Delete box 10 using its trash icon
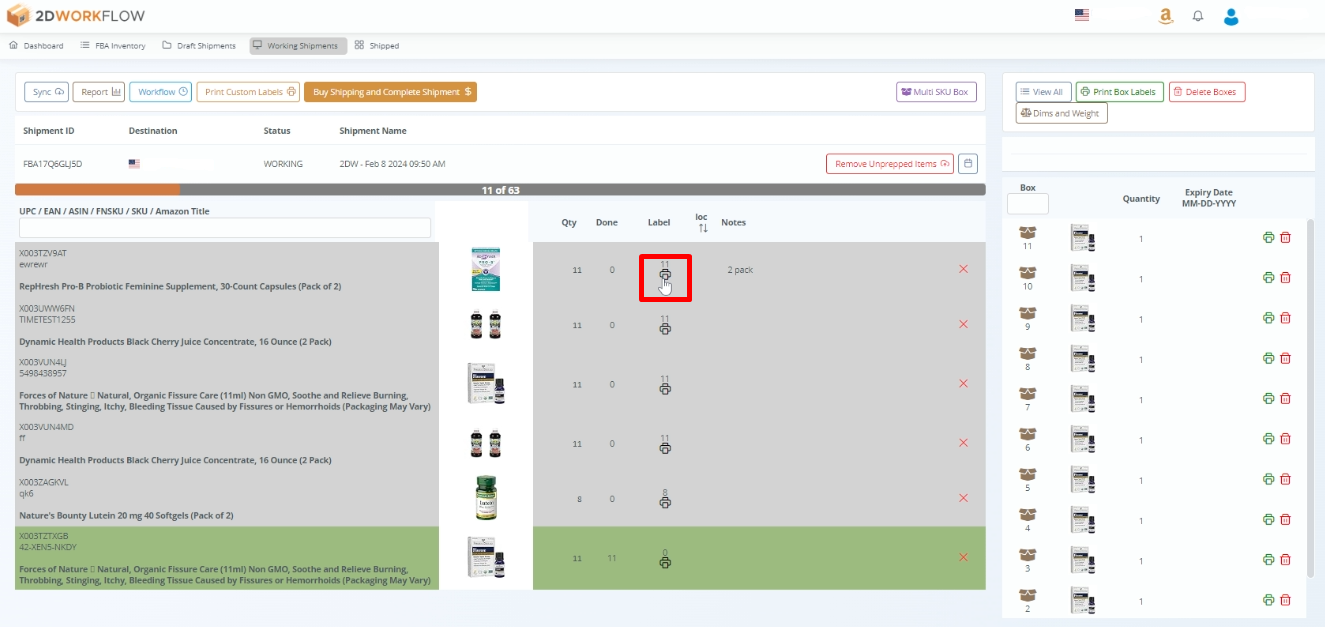 pos(1286,278)
